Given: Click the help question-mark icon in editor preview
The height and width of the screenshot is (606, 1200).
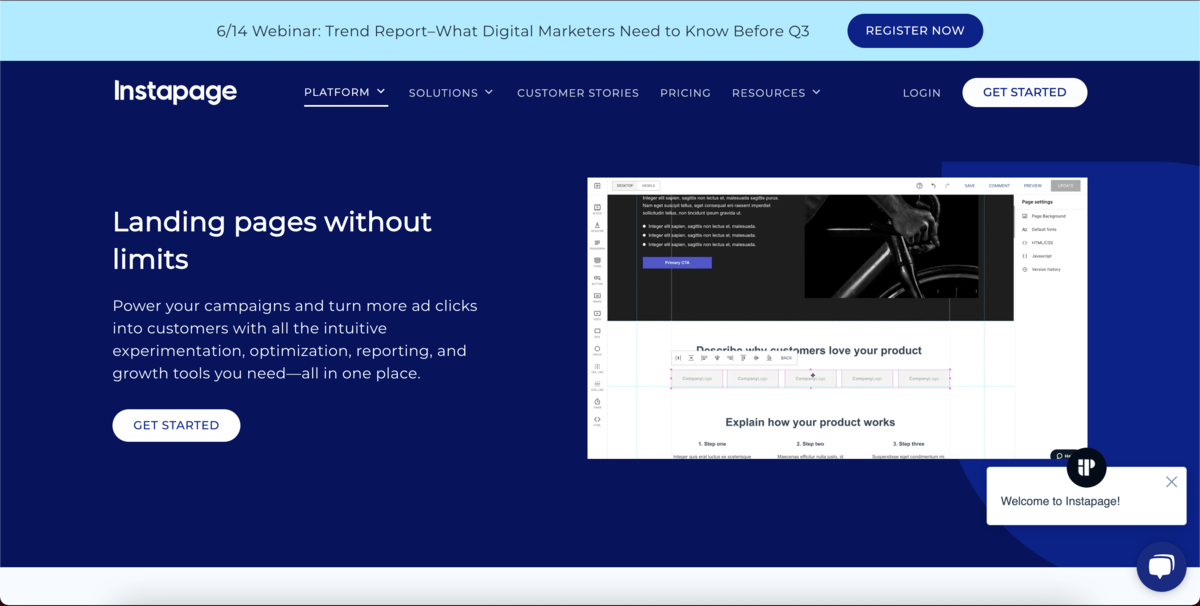Looking at the screenshot, I should coord(920,186).
